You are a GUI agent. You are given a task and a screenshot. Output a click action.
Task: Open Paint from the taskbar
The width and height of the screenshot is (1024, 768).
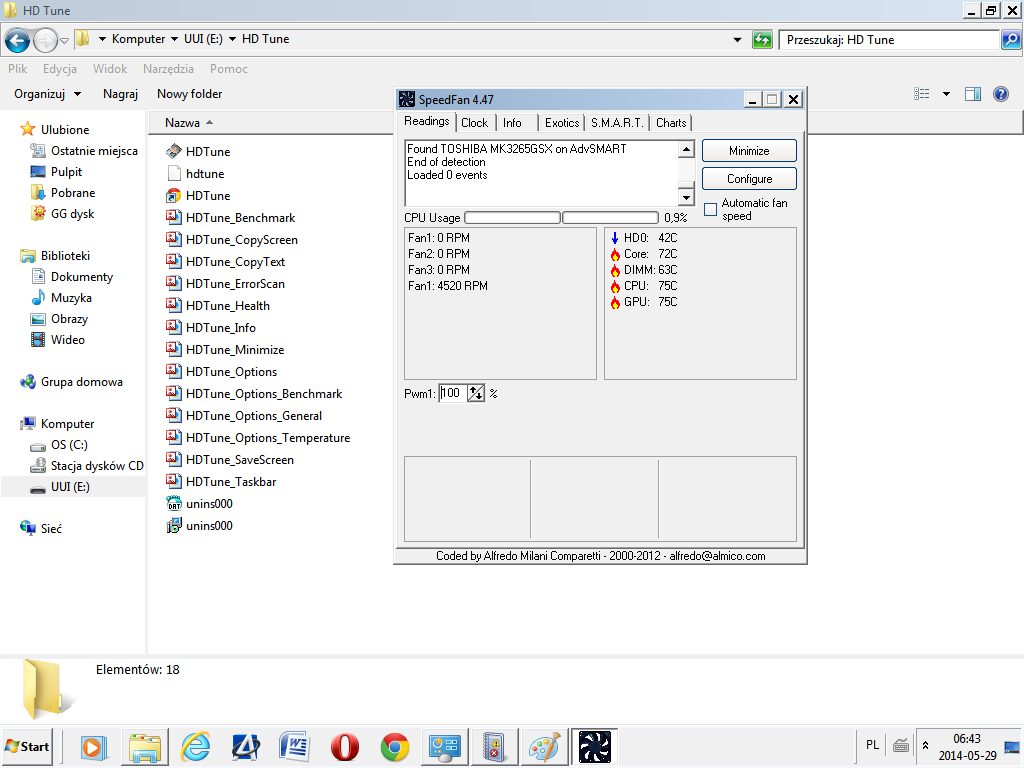544,747
